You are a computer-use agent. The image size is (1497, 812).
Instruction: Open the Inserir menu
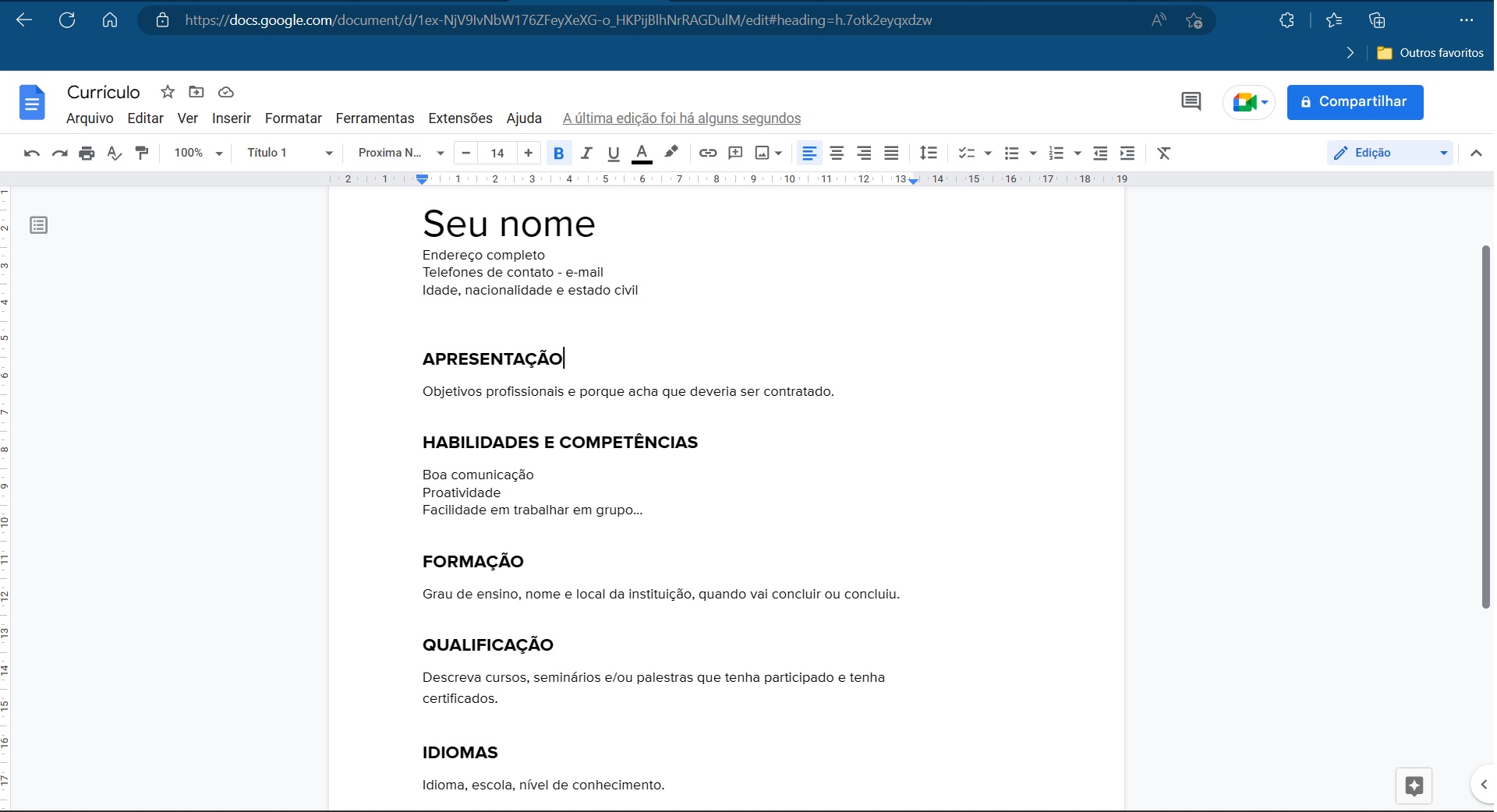(x=232, y=118)
